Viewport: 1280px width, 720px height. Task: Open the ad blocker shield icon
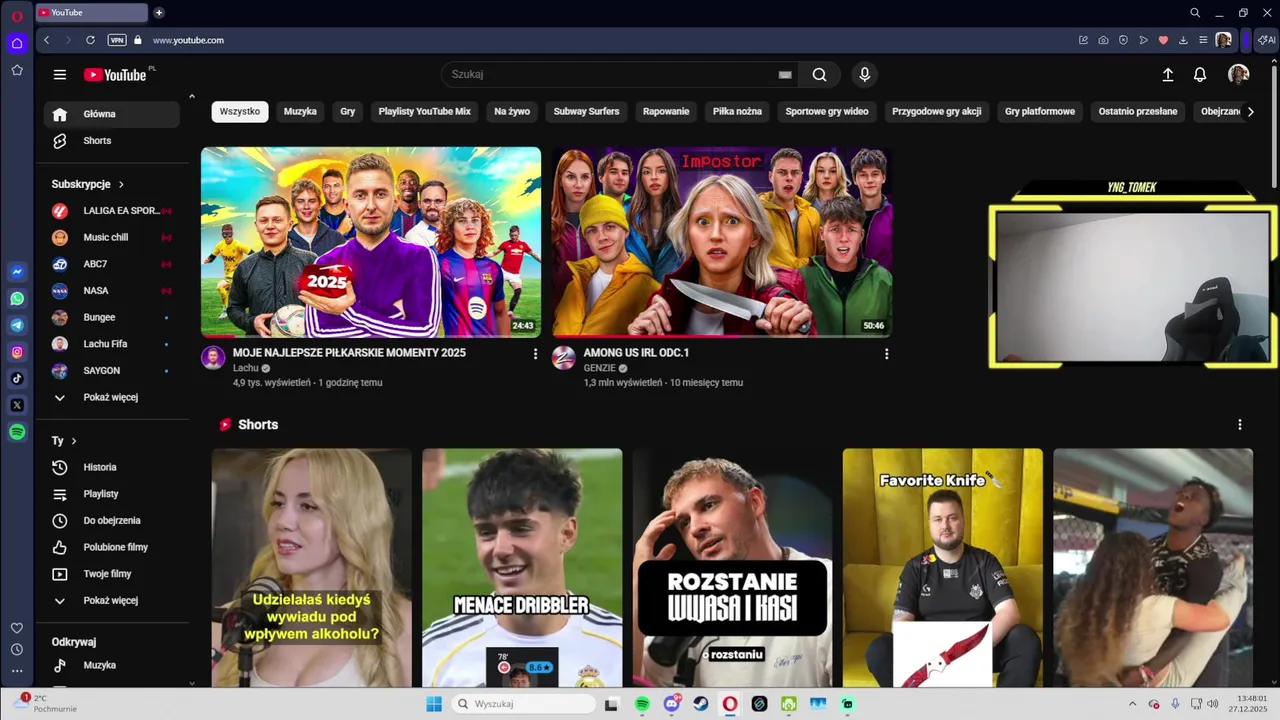1123,40
